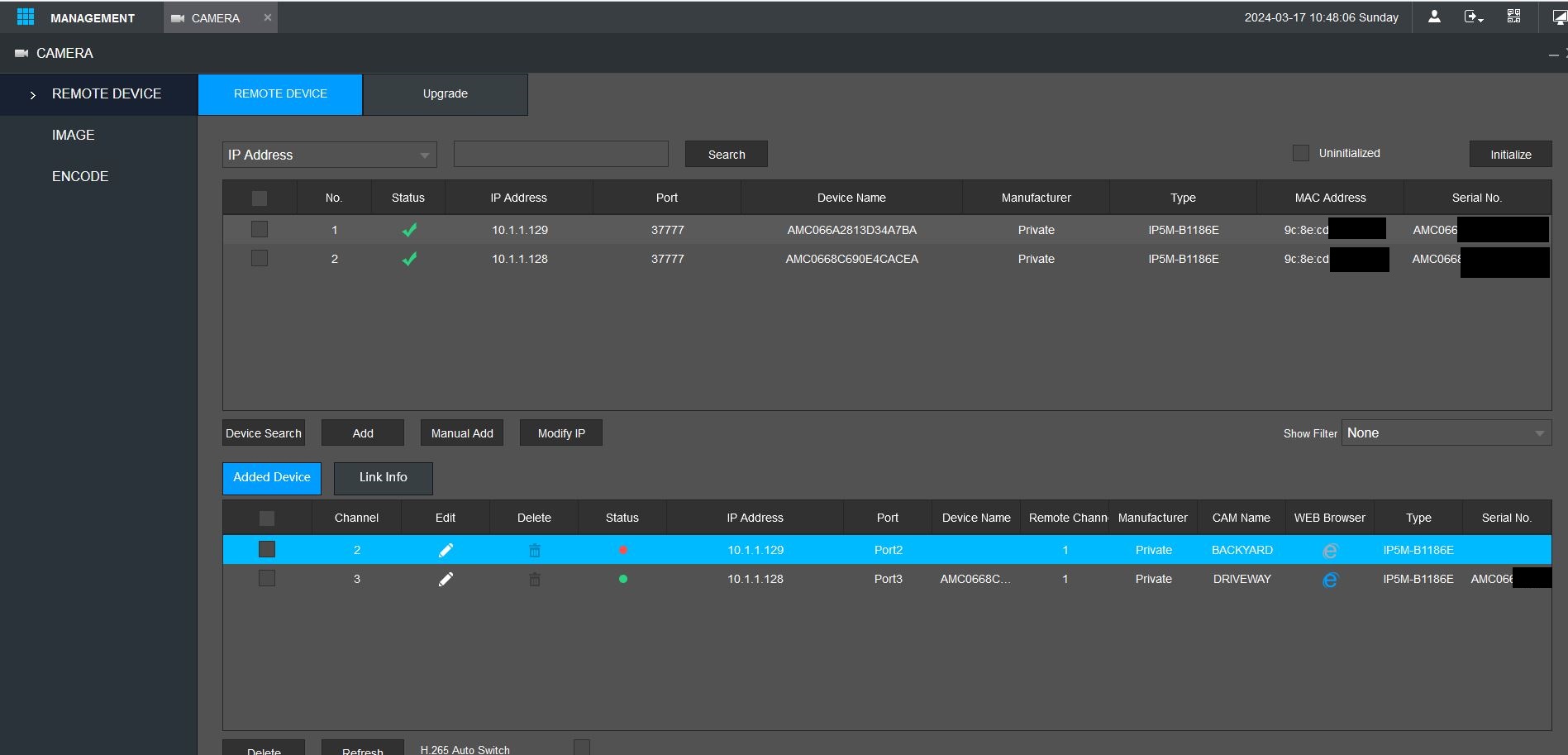Edit channel 2 with the pencil icon
This screenshot has width=1568, height=755.
[446, 550]
